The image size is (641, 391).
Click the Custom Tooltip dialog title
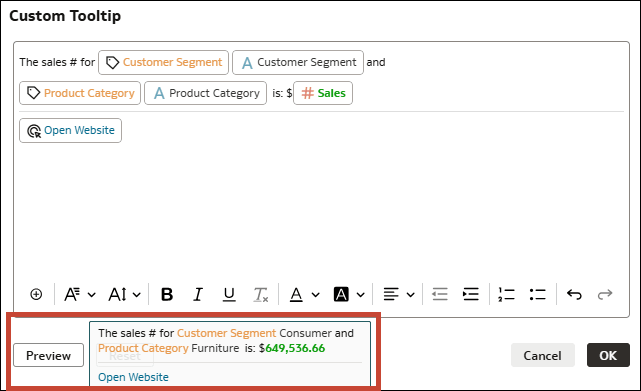coord(65,16)
